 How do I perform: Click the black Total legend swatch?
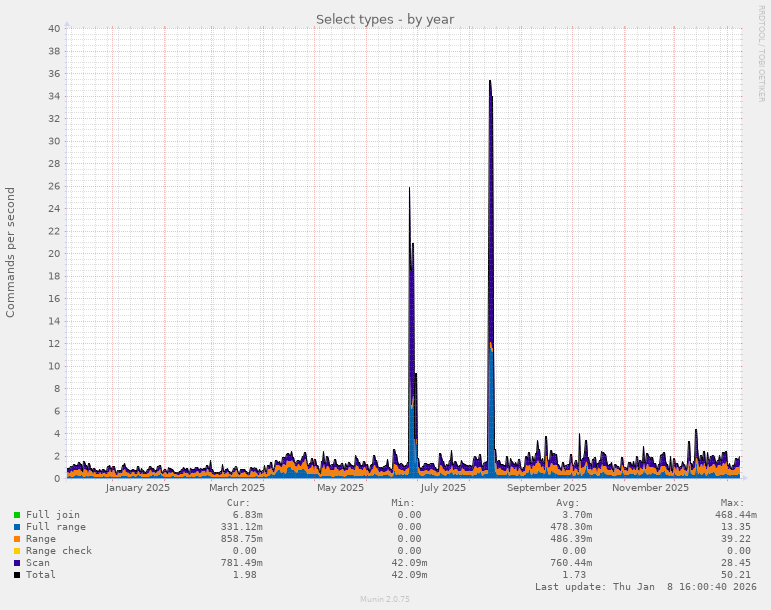[x=17, y=575]
